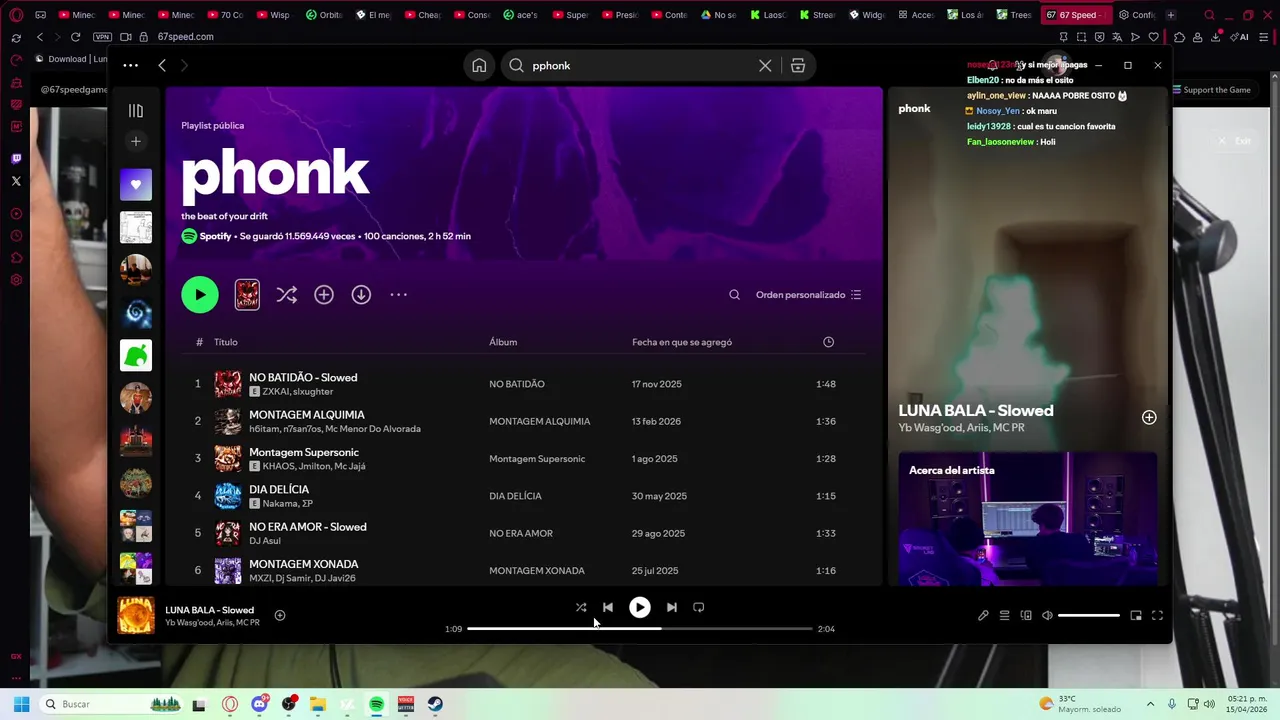Sort by Título column header
The height and width of the screenshot is (720, 1280).
pos(225,342)
